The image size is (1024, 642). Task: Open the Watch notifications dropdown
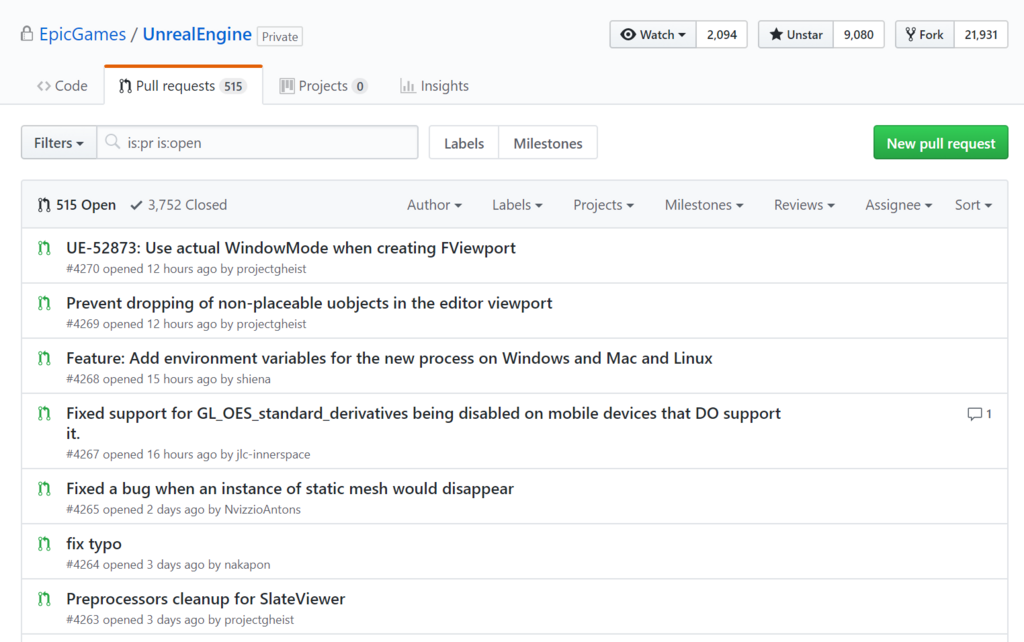pyautogui.click(x=654, y=35)
